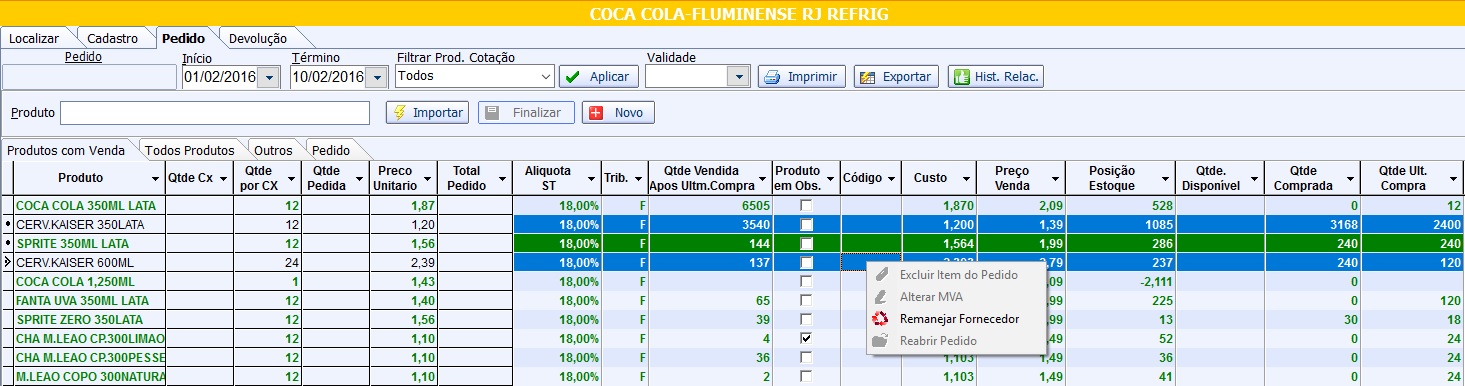Open the Posição Estoque column filter arrow
The width and height of the screenshot is (1465, 386).
click(1166, 178)
